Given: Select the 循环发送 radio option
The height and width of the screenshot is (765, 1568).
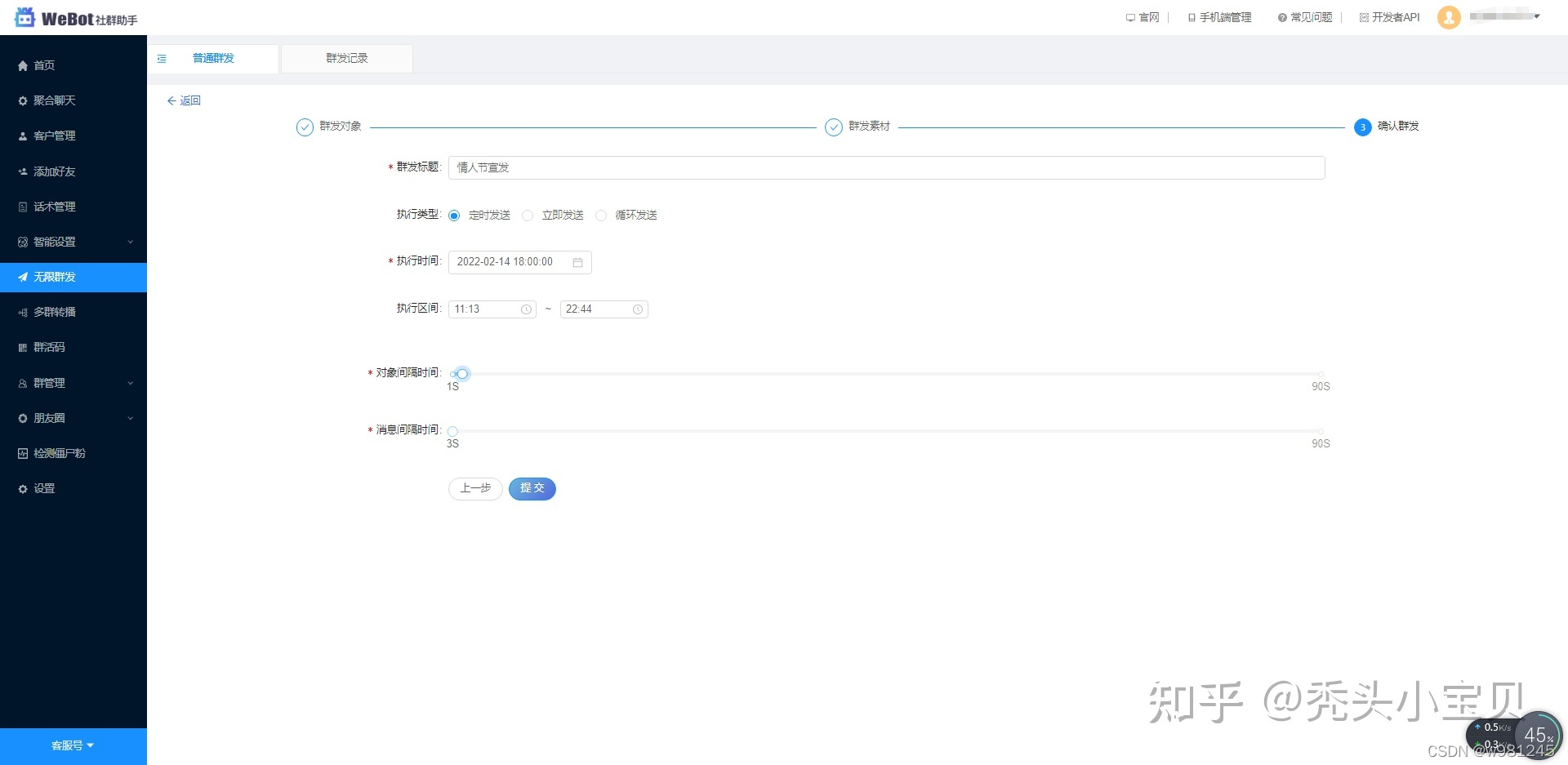Looking at the screenshot, I should 601,216.
